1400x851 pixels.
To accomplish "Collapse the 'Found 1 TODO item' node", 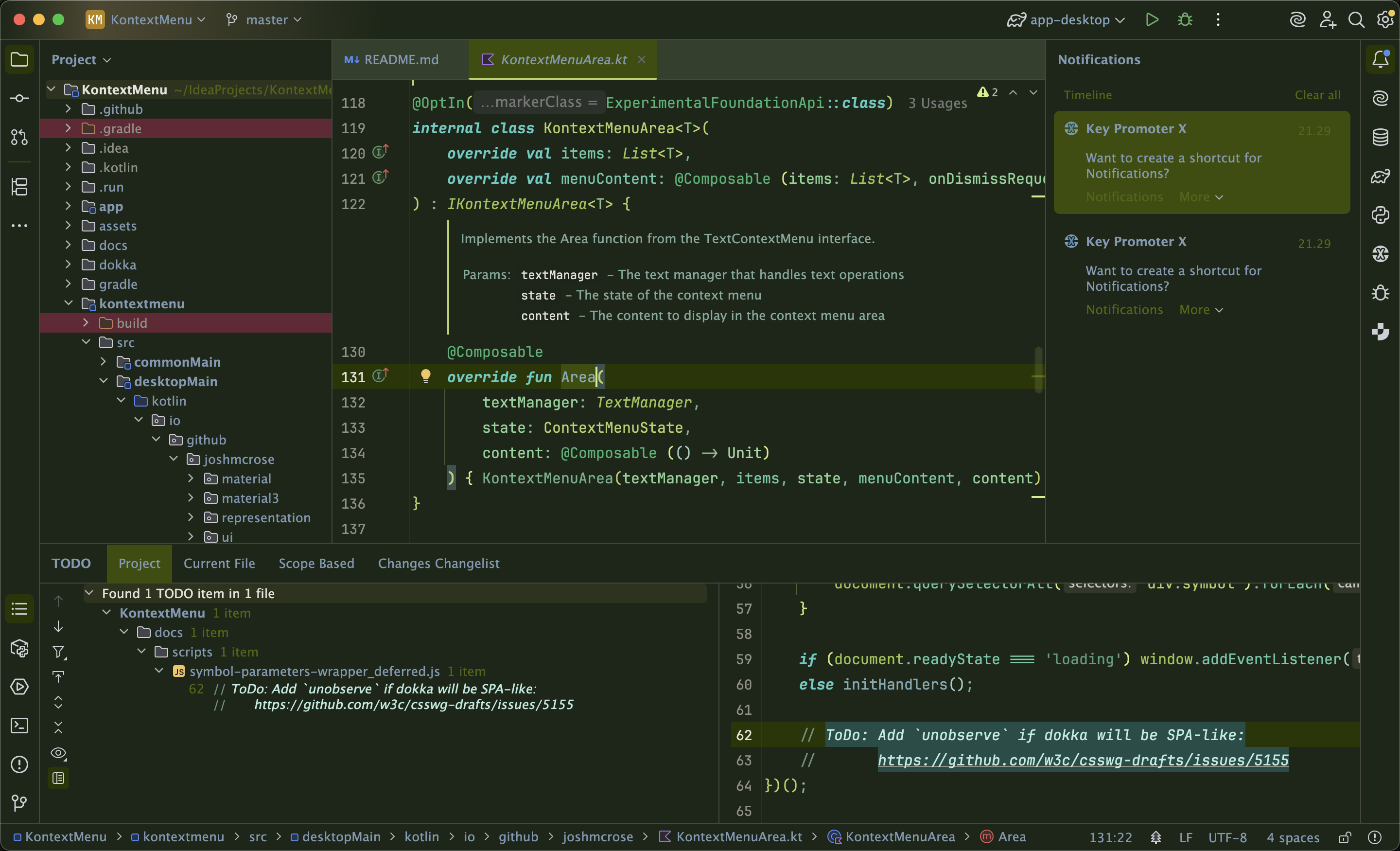I will (89, 593).
